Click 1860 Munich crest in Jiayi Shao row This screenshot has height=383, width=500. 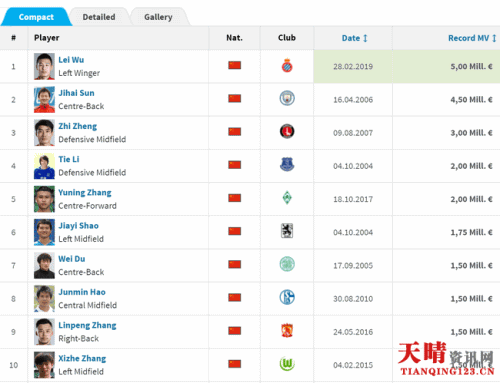tap(287, 231)
